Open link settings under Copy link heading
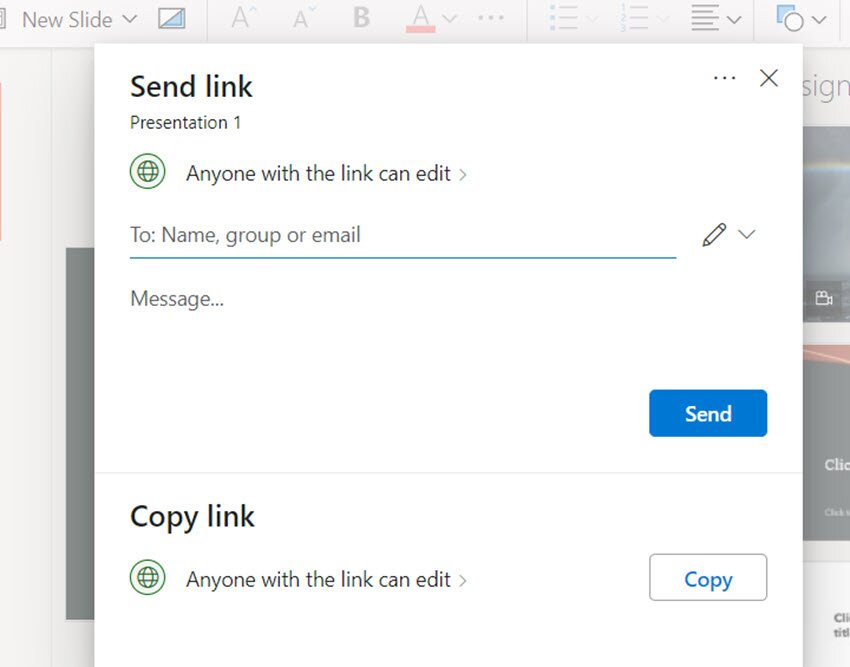This screenshot has height=667, width=850. pyautogui.click(x=326, y=580)
